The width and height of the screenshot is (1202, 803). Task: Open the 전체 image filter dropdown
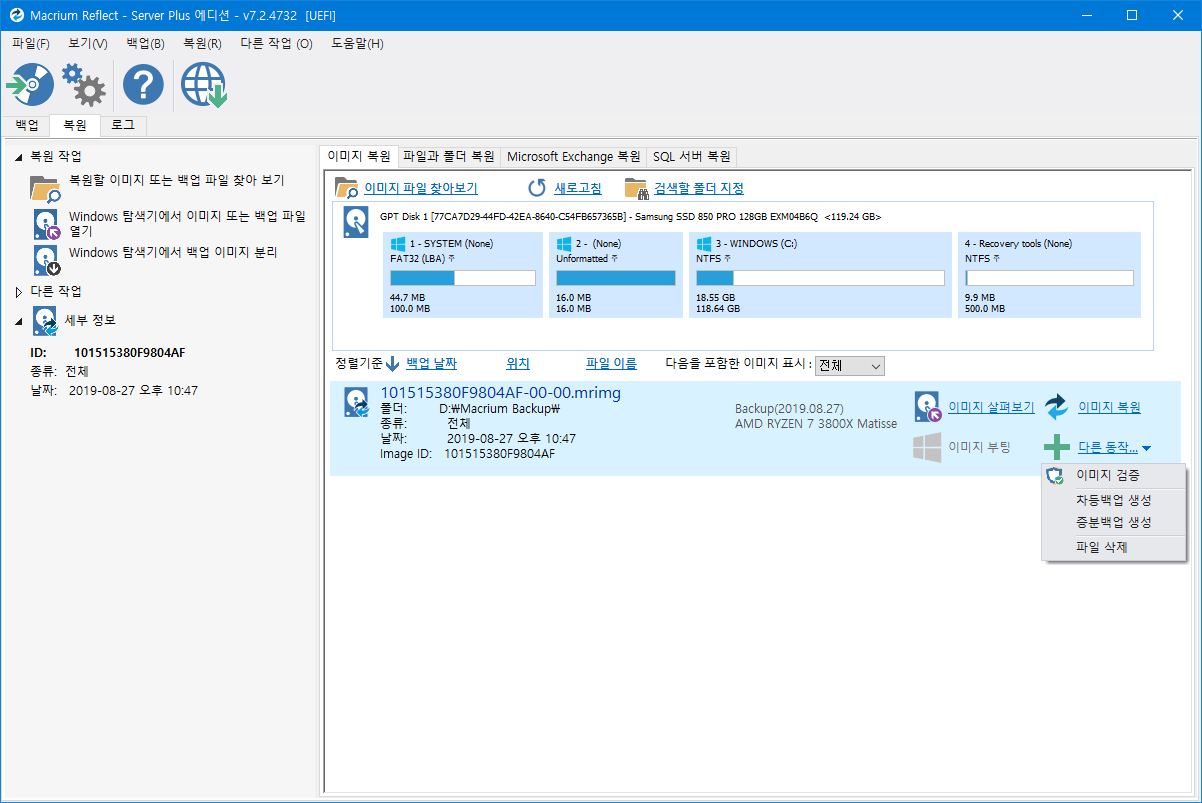tap(850, 366)
